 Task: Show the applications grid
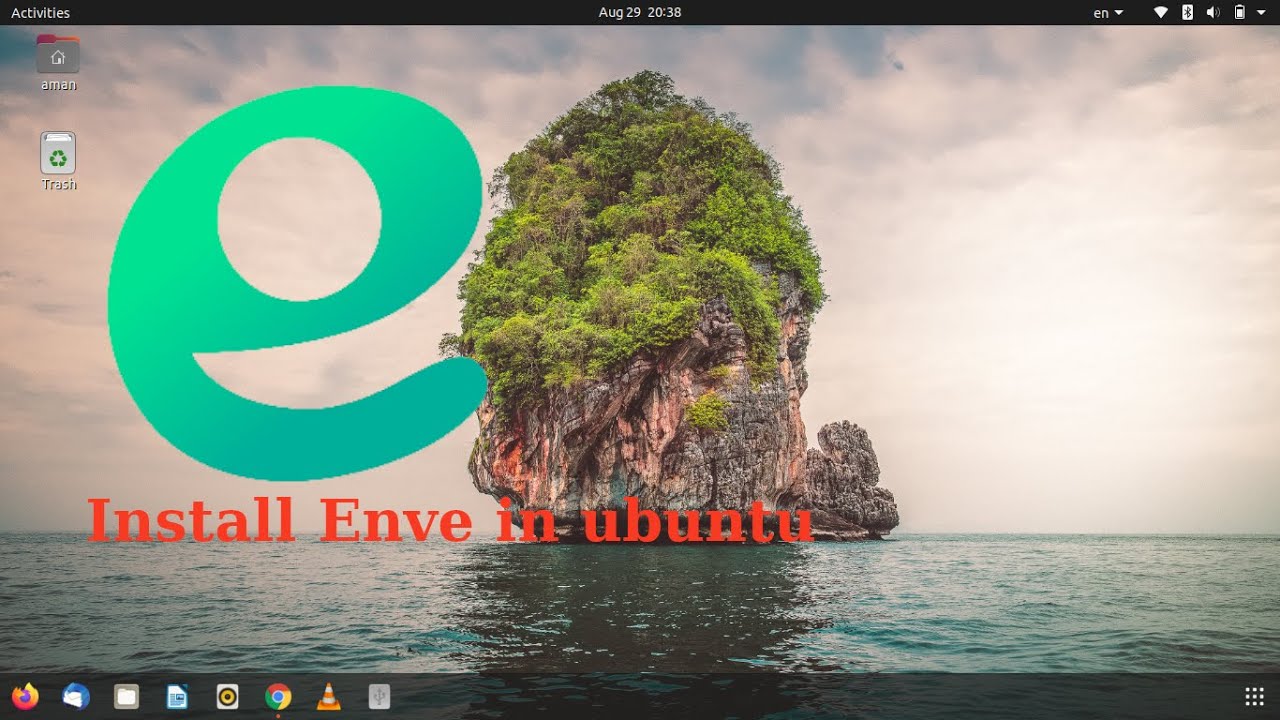click(1254, 696)
